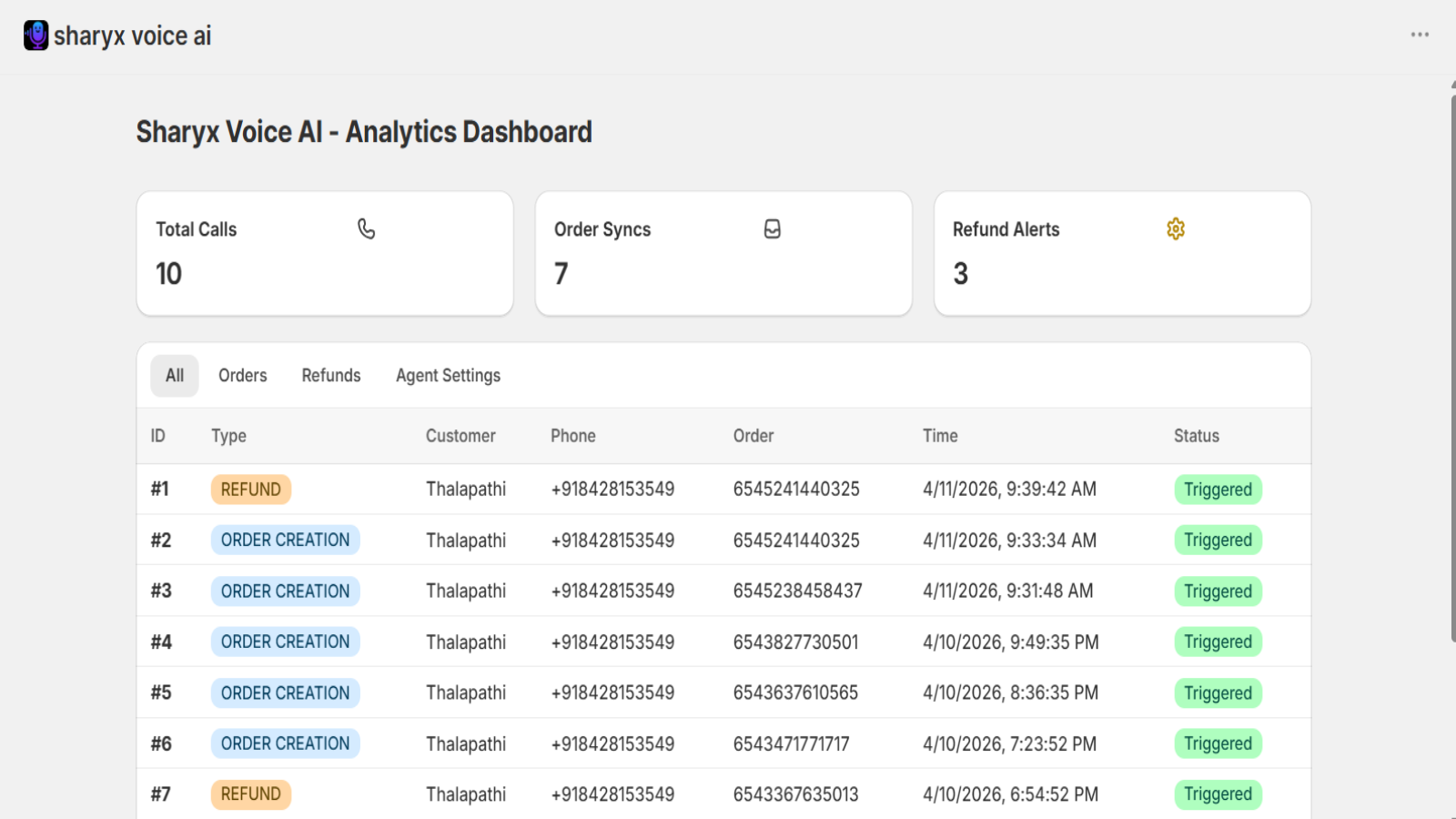1456x819 pixels.
Task: Click the Total Calls card label
Action: (197, 229)
